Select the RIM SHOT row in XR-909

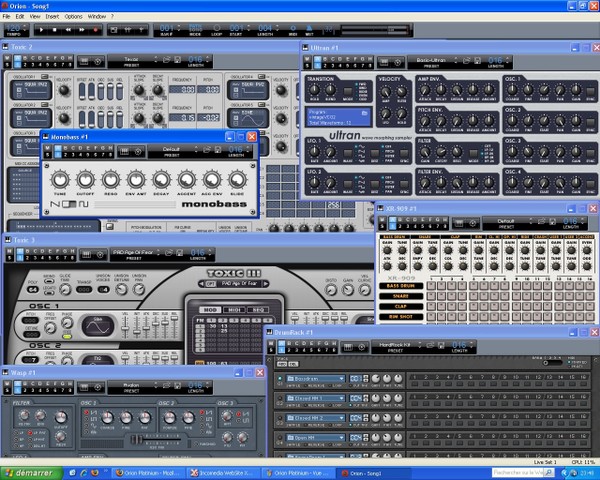401,317
